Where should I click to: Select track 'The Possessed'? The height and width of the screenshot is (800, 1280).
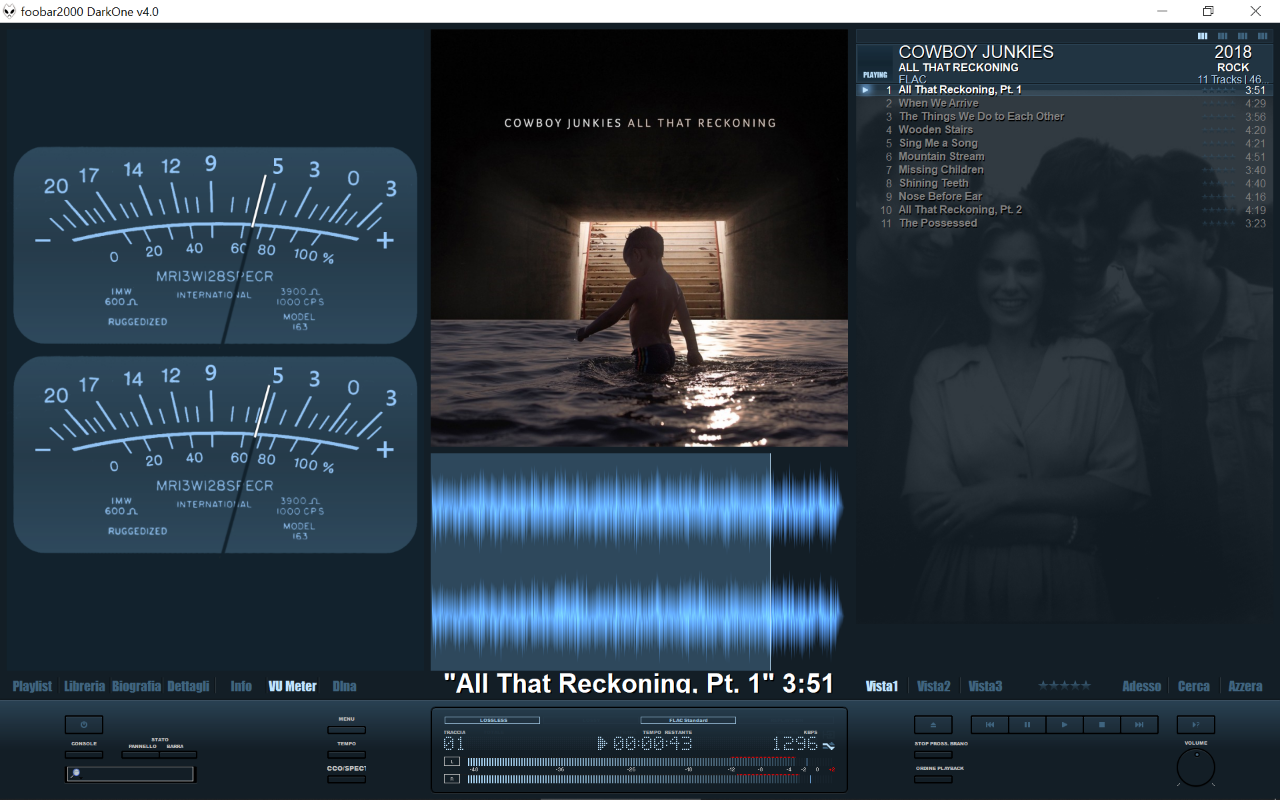1063,223
